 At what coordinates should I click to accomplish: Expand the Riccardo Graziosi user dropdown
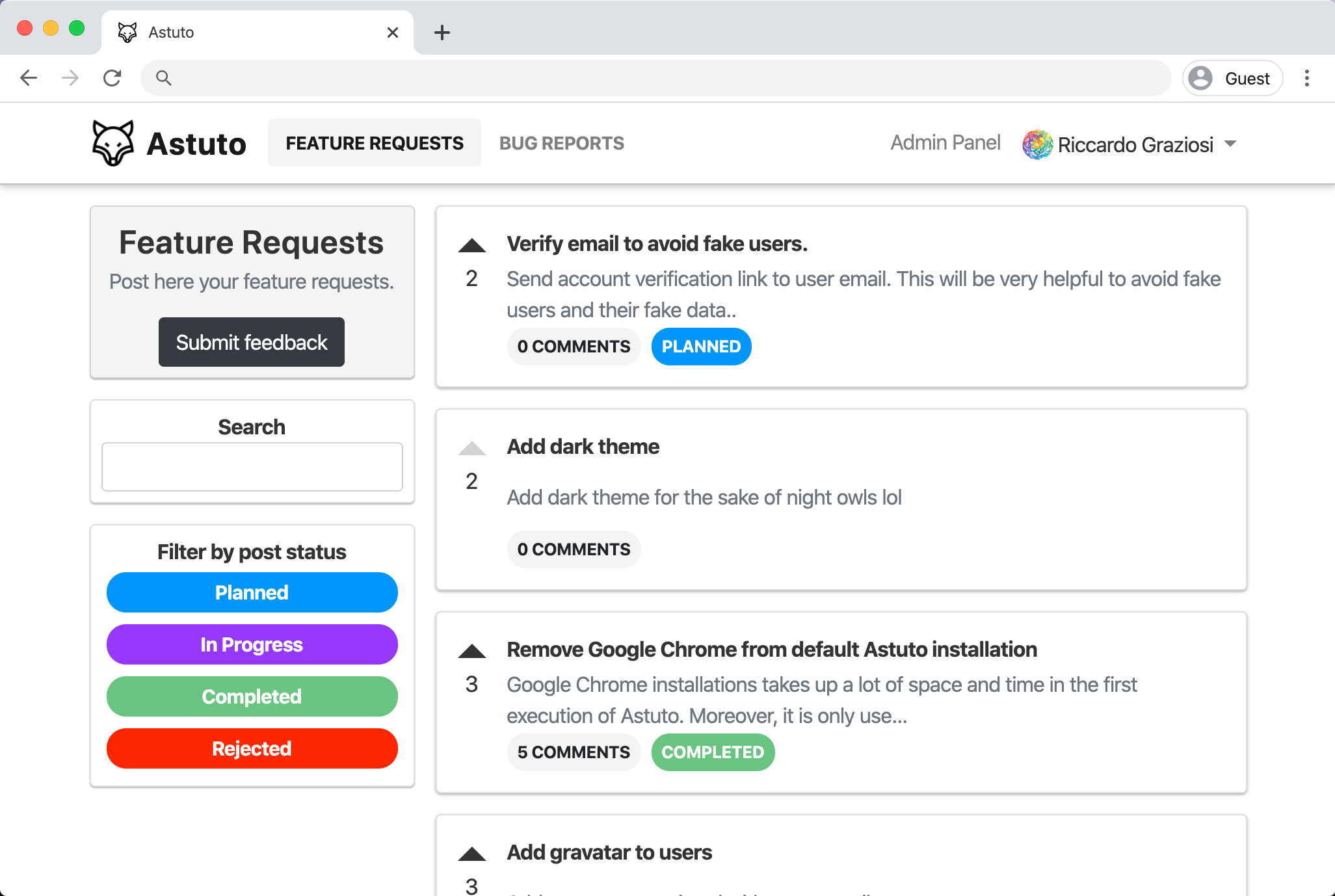(1230, 144)
